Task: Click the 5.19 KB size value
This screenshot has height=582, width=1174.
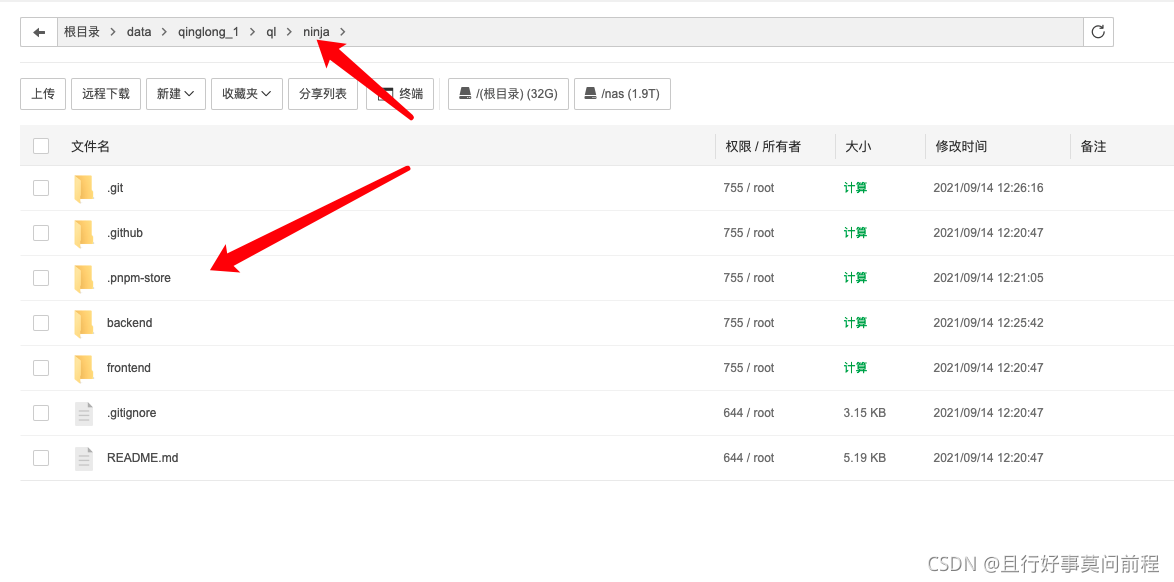Action: [x=865, y=458]
